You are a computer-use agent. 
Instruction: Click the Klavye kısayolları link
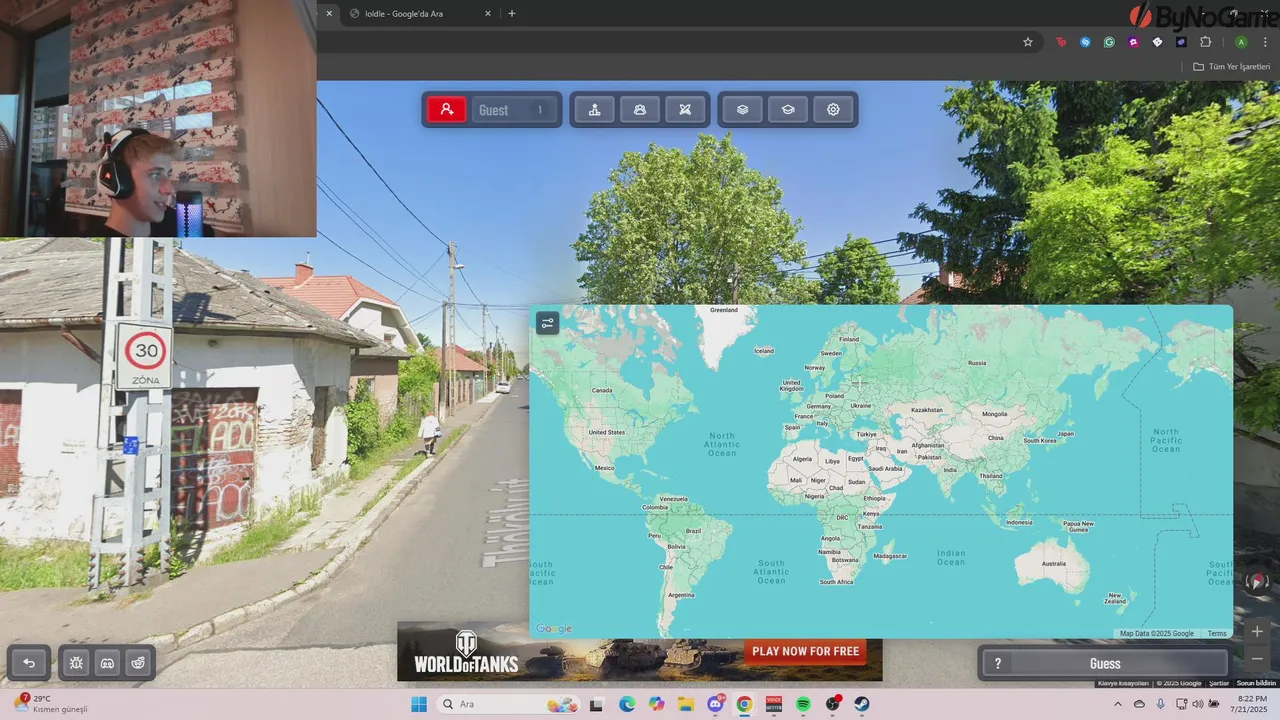tap(1121, 683)
